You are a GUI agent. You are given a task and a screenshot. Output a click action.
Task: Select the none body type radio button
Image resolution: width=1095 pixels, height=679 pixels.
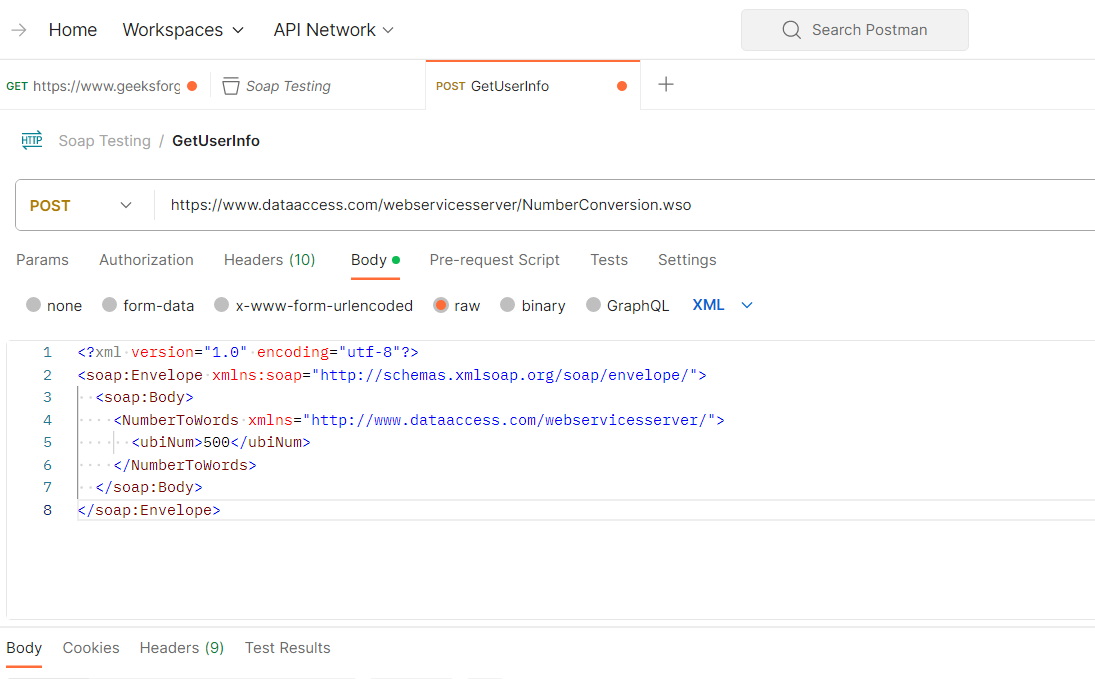pos(34,306)
